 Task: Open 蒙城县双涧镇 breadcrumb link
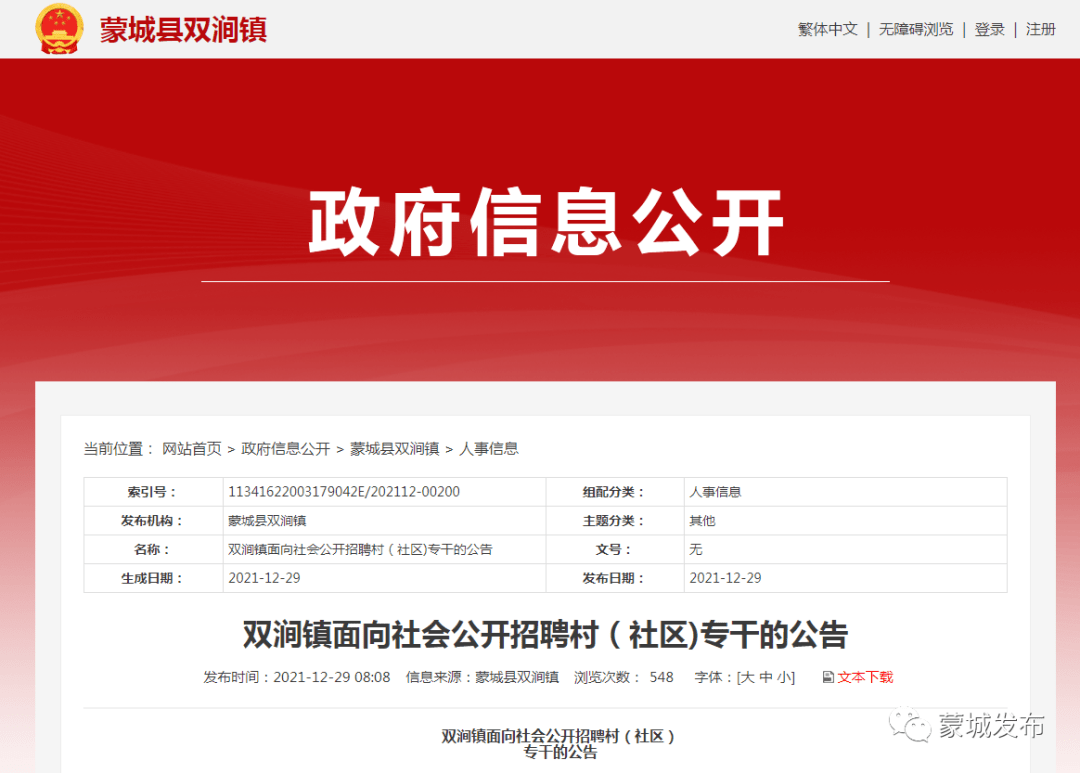[x=394, y=449]
